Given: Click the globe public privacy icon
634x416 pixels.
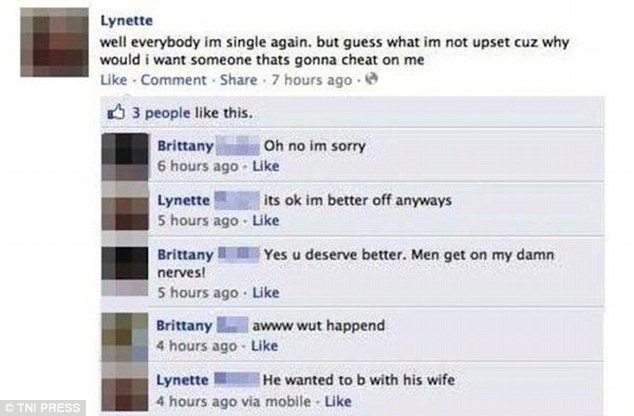Looking at the screenshot, I should 371,78.
